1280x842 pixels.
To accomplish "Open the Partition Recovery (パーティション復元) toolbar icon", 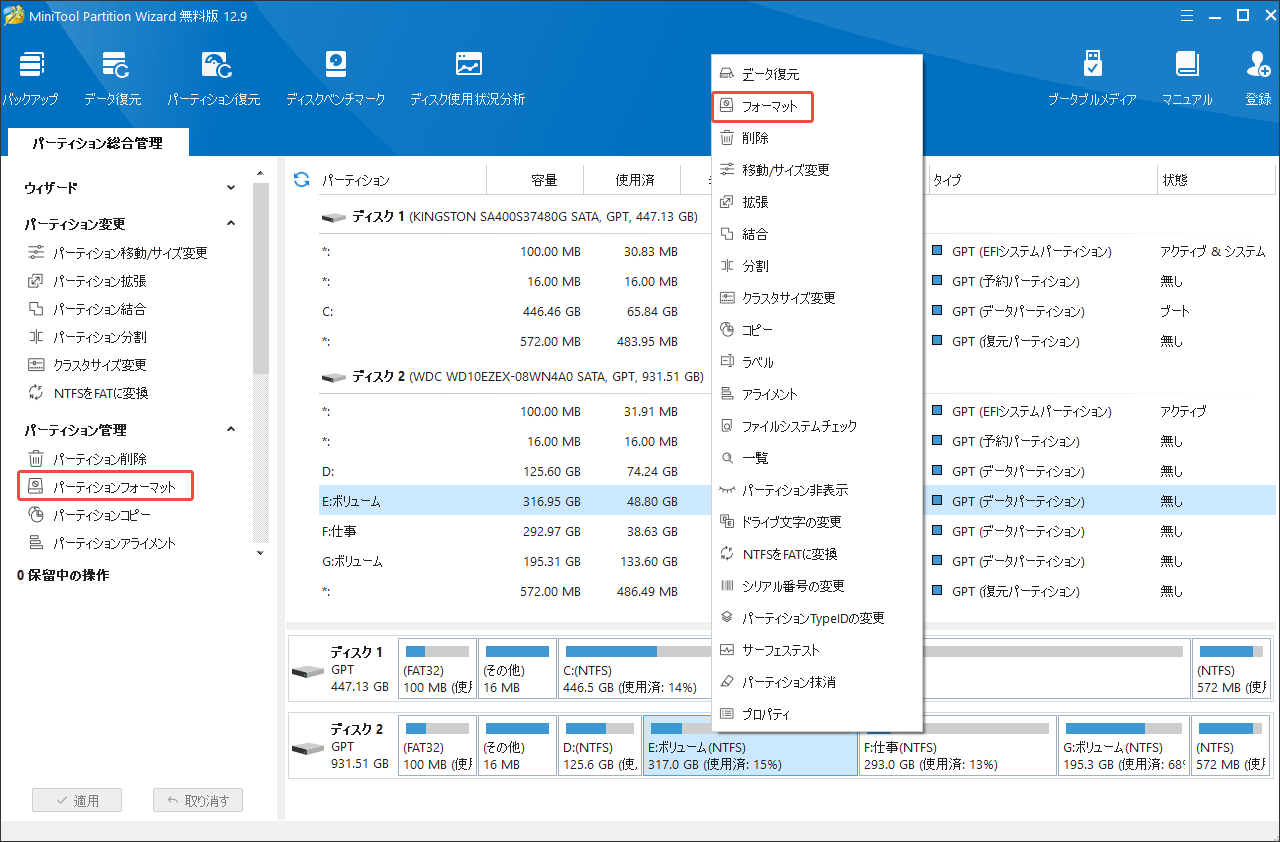I will tap(214, 78).
